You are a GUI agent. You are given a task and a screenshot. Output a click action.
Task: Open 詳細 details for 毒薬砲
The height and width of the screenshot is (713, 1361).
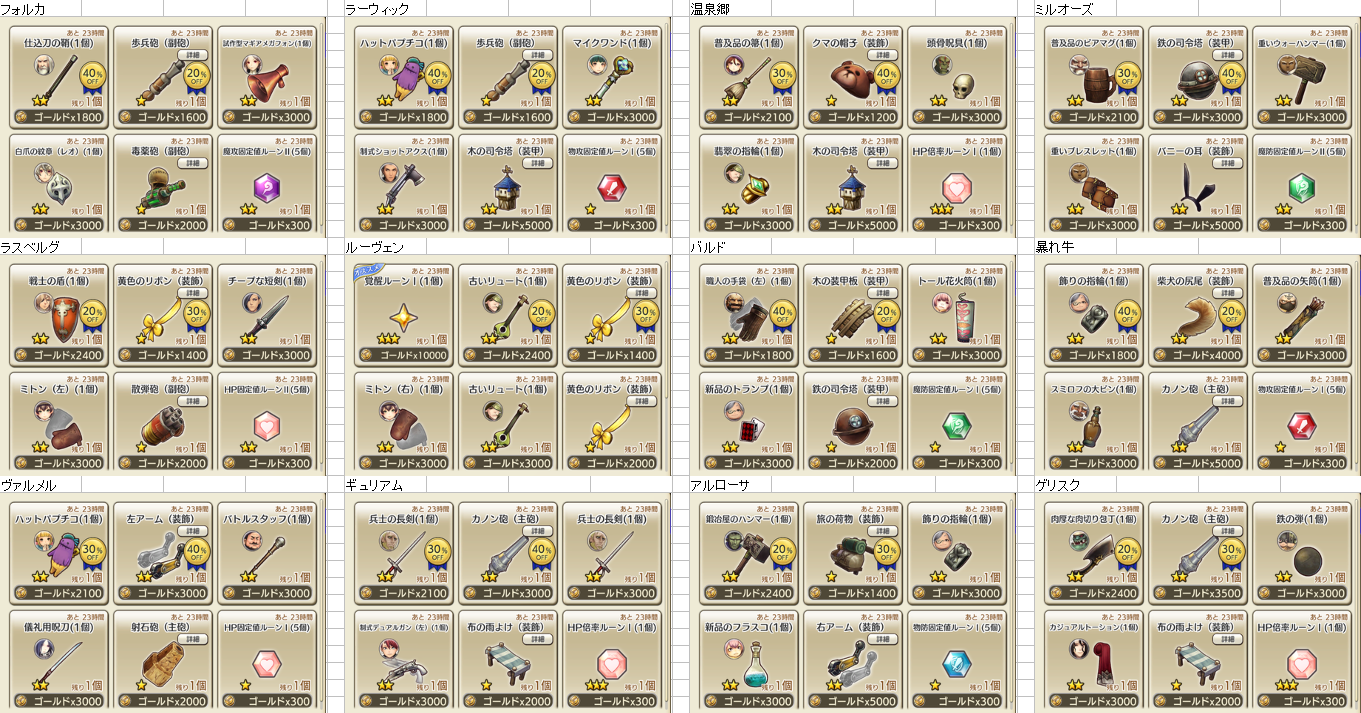193,163
